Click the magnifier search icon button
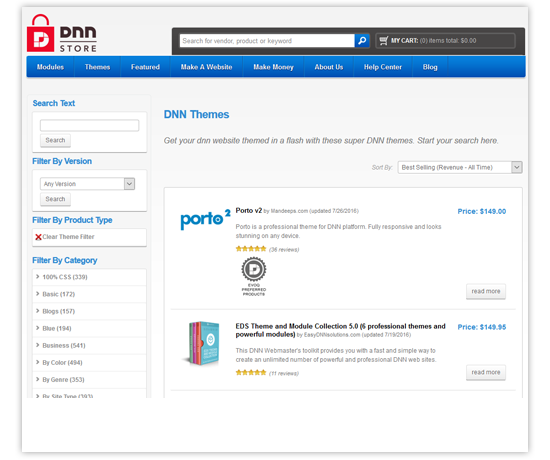 (x=362, y=41)
